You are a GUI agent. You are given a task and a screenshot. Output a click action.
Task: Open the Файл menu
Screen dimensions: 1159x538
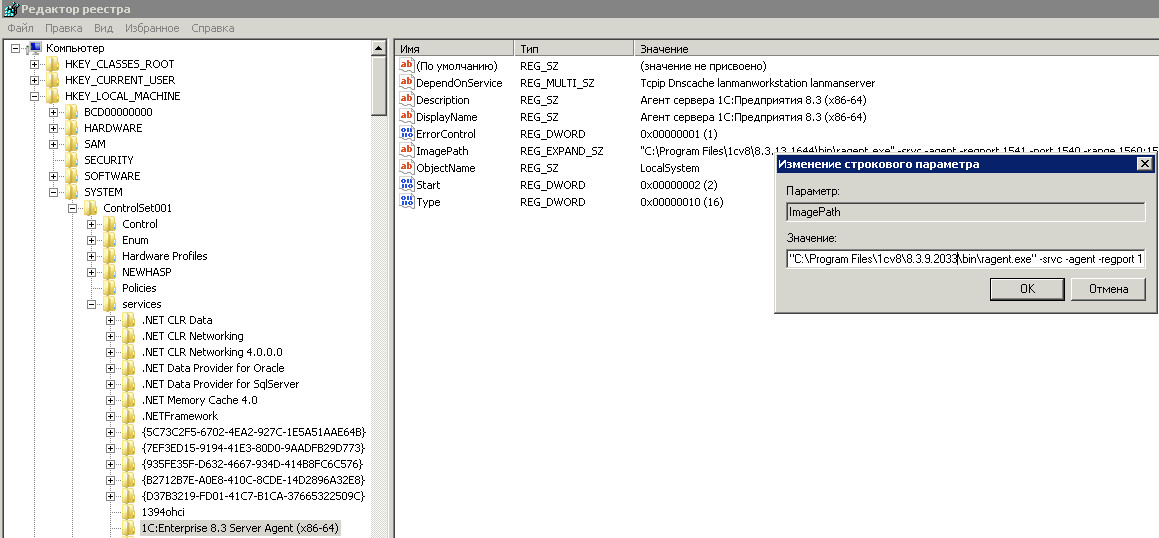(20, 28)
